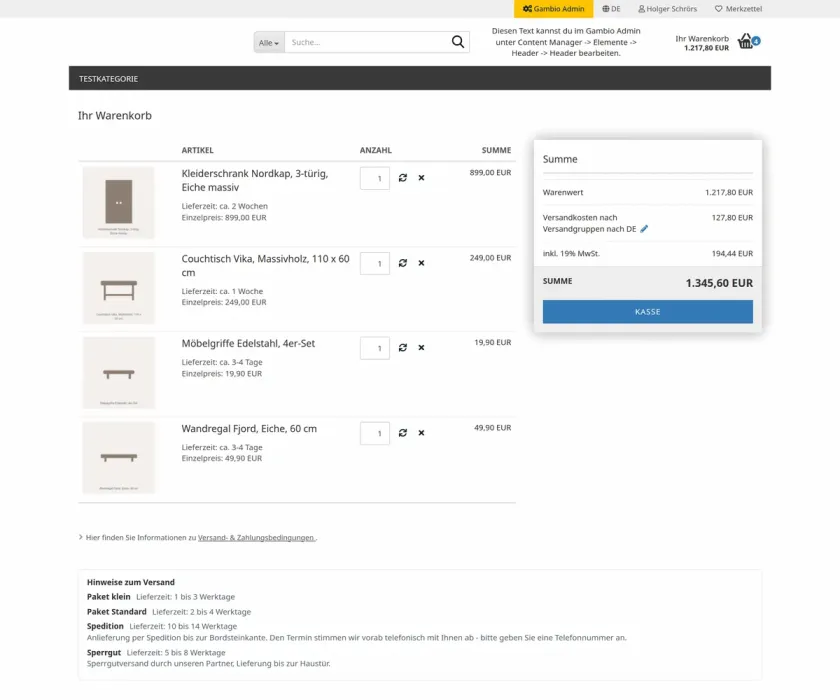The height and width of the screenshot is (700, 840).
Task: Click quantity field for Kleiderschrank Nordkap
Action: (x=375, y=178)
